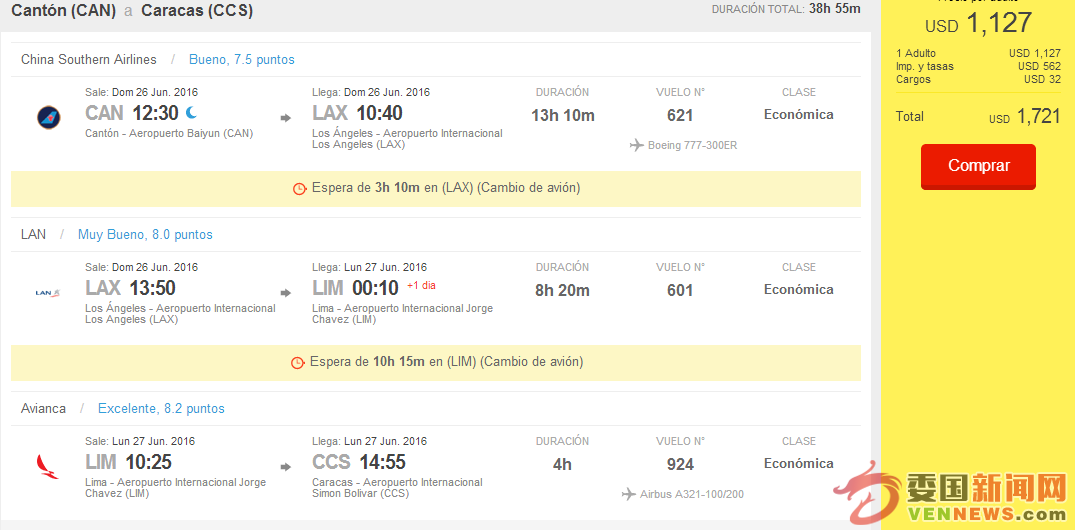Open the Excelente, 8.2 puntos rating link
This screenshot has height=530, width=1075.
(x=161, y=409)
